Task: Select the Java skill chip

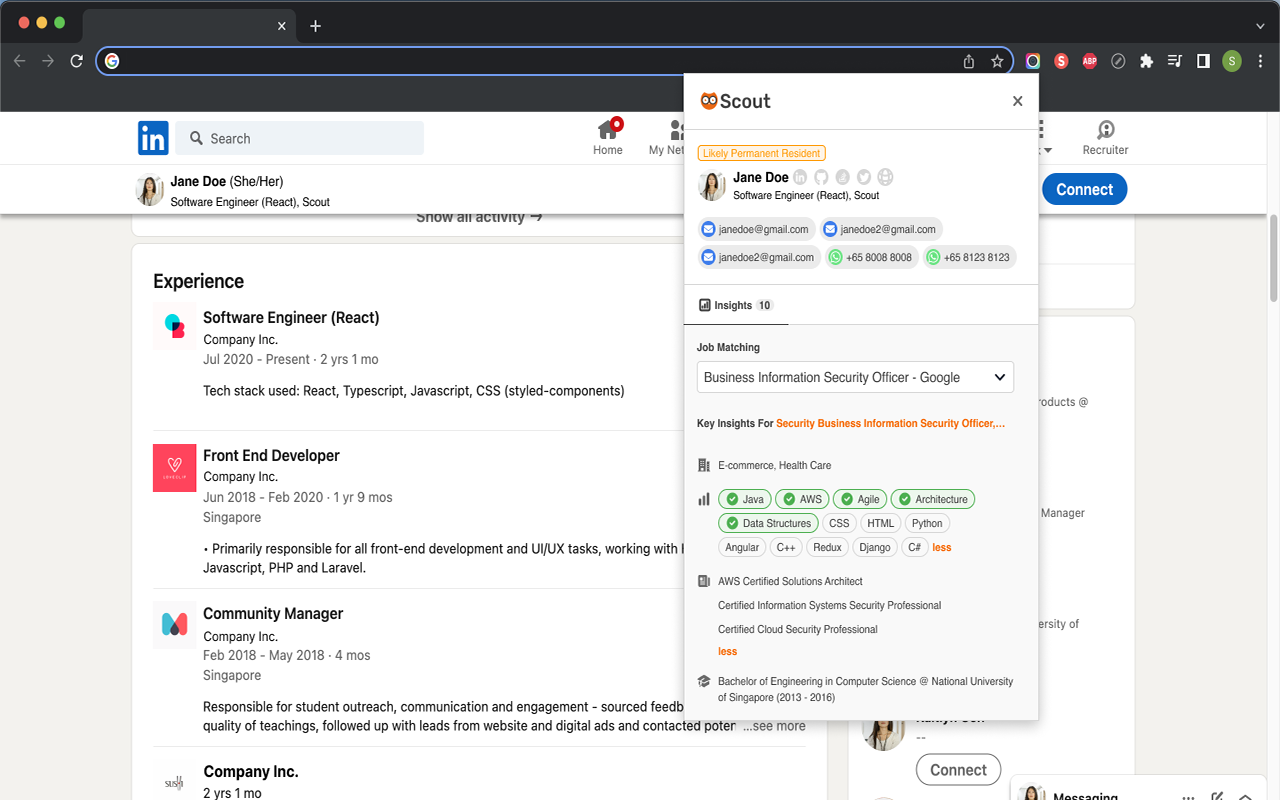Action: coord(745,499)
